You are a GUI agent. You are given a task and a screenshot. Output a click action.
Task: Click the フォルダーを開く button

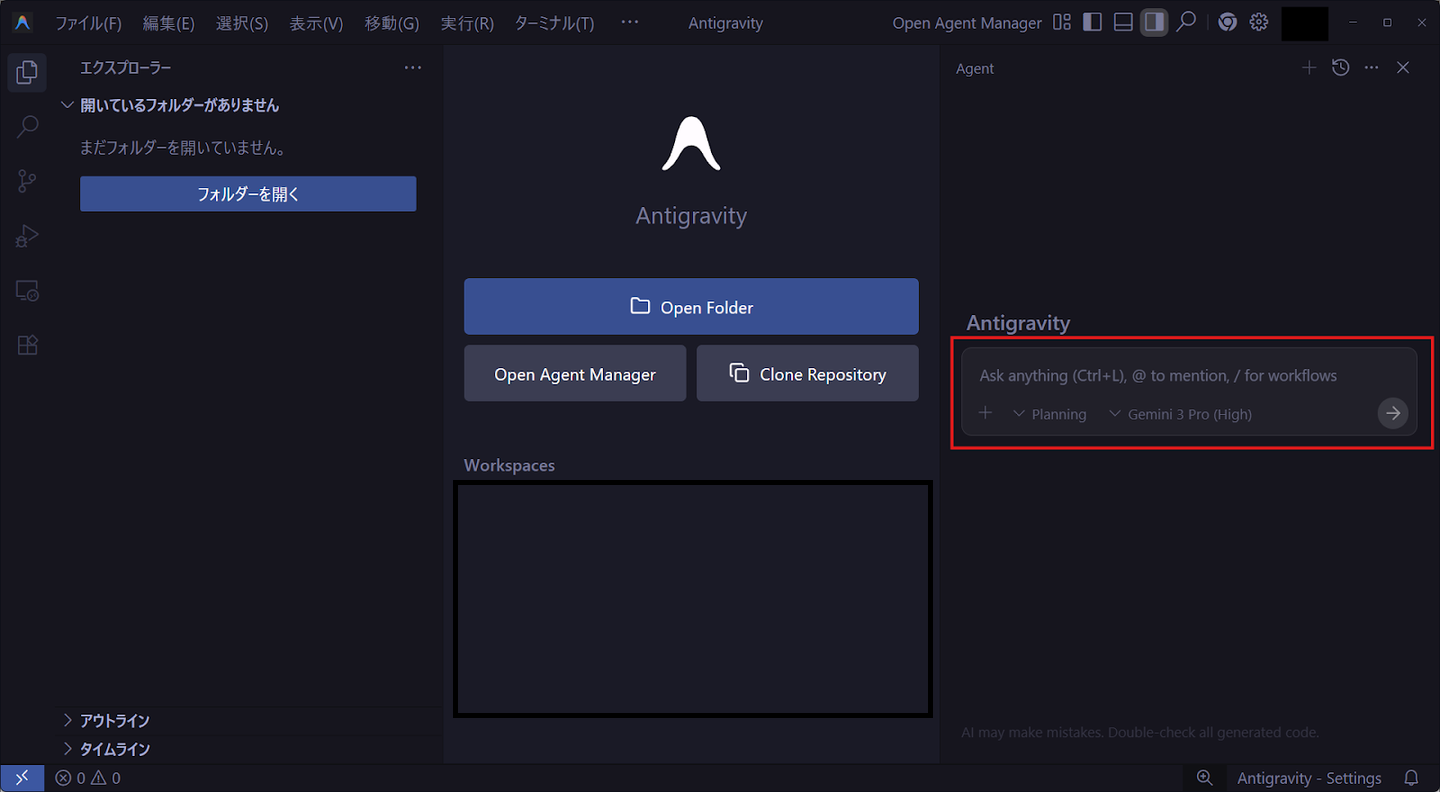coord(248,194)
